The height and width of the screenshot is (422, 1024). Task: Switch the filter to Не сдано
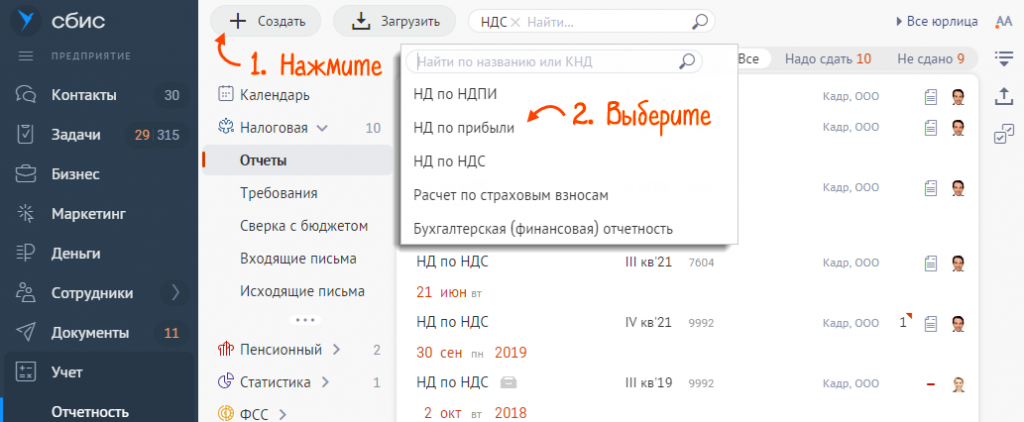930,59
